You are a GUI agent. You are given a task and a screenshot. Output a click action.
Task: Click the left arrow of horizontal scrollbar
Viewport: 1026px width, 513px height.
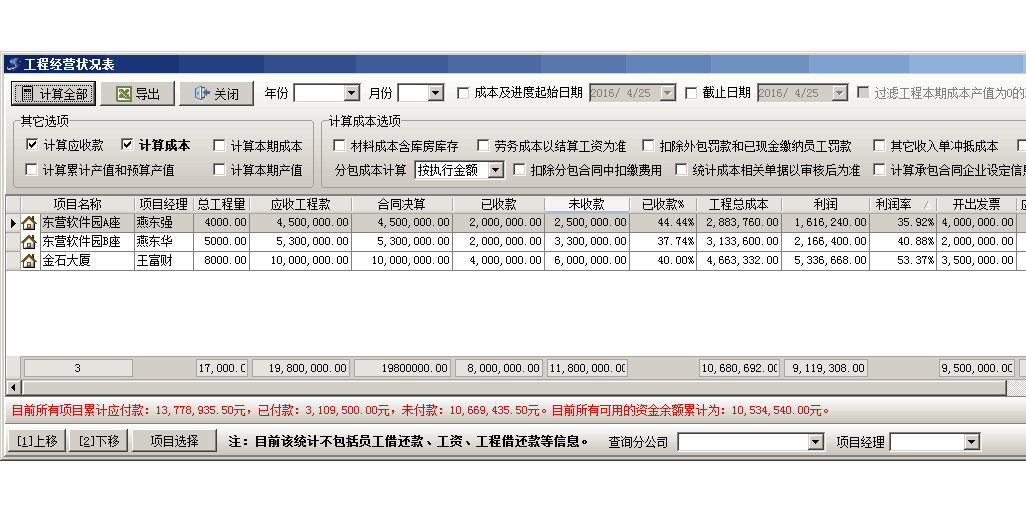point(13,387)
